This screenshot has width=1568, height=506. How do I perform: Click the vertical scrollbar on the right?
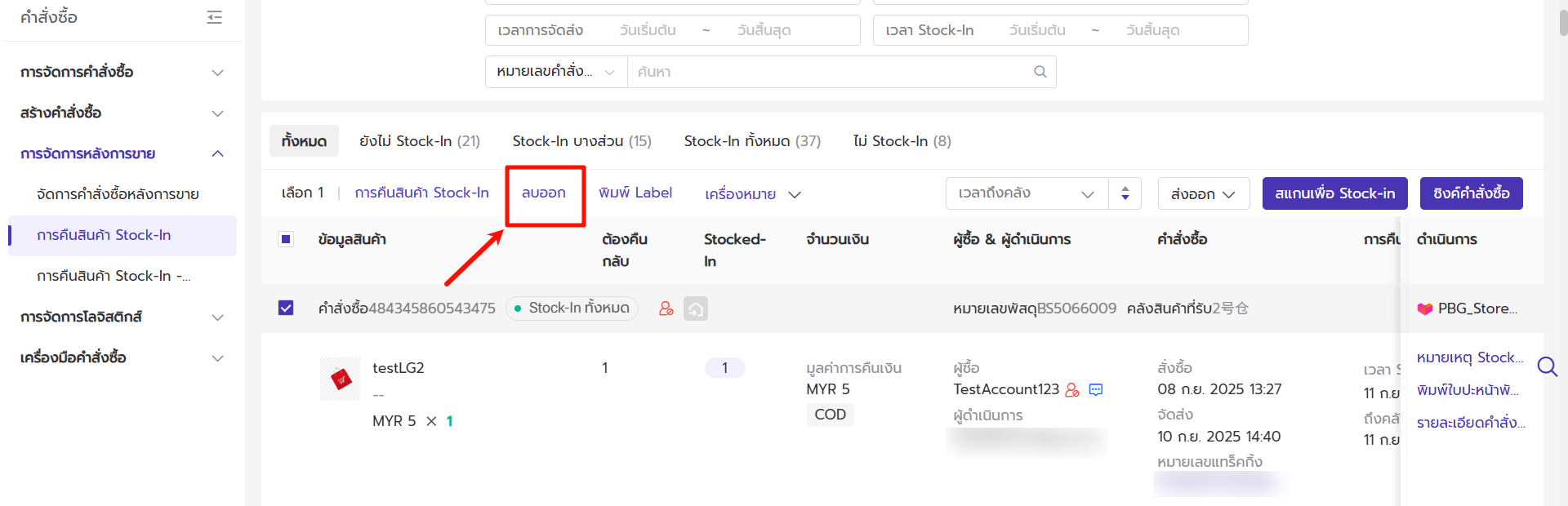coord(1563,23)
